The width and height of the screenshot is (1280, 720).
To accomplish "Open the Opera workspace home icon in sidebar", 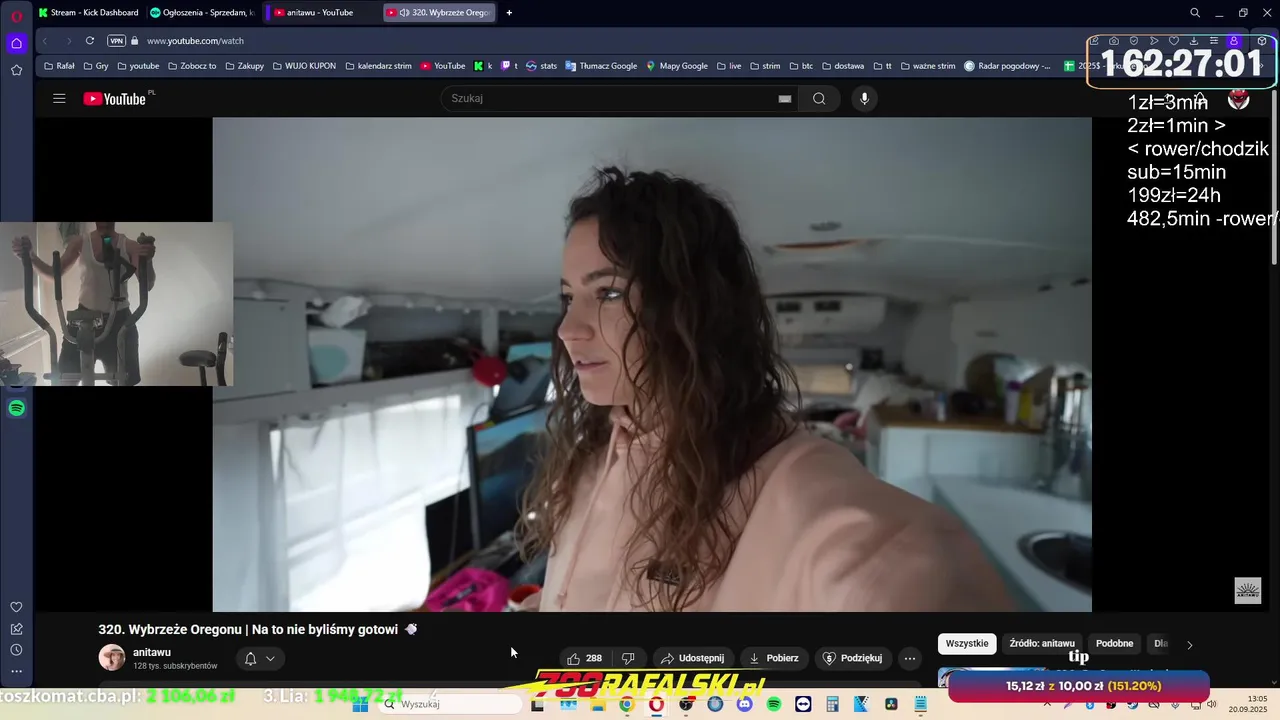I will [16, 43].
